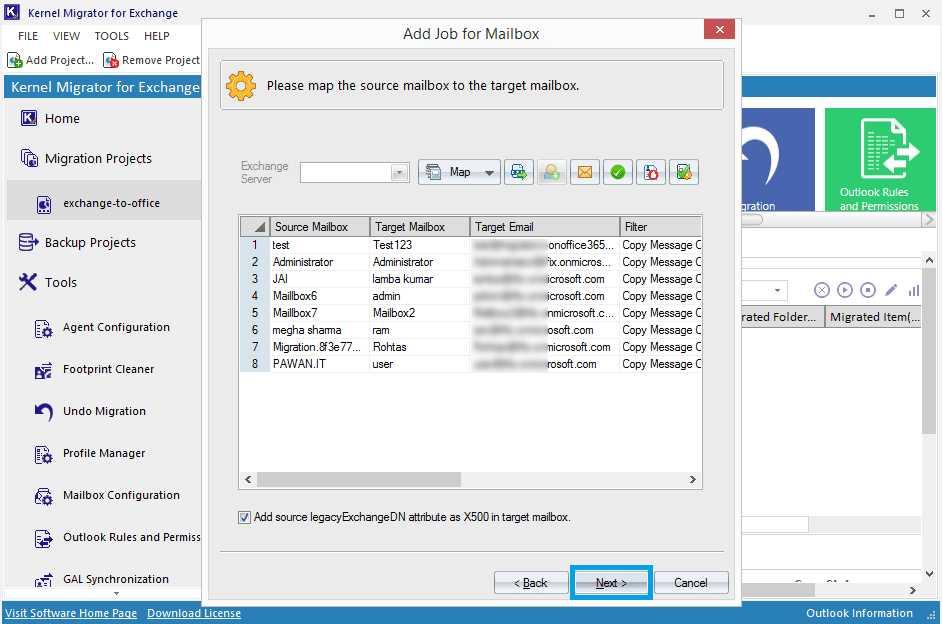This screenshot has width=942, height=624.
Task: Close the Add Job for Mailbox dialog
Action: point(719,29)
